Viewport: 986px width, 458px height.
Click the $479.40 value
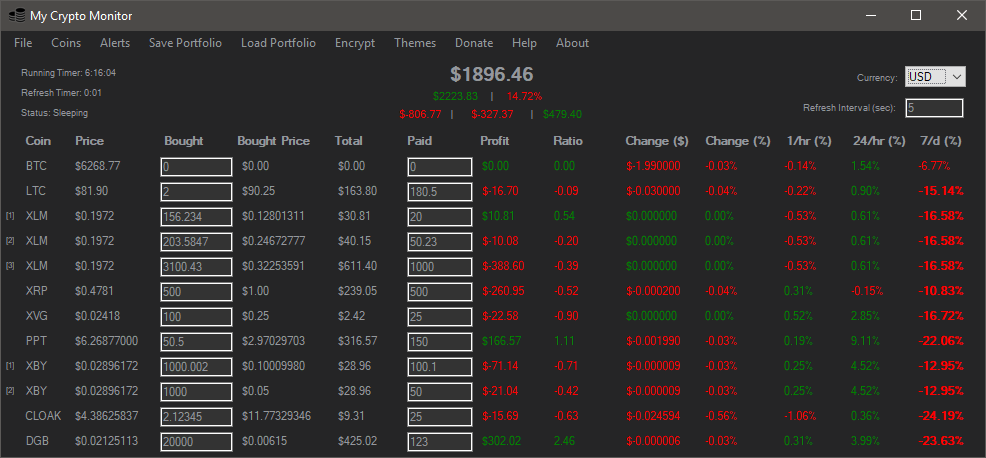(562, 114)
